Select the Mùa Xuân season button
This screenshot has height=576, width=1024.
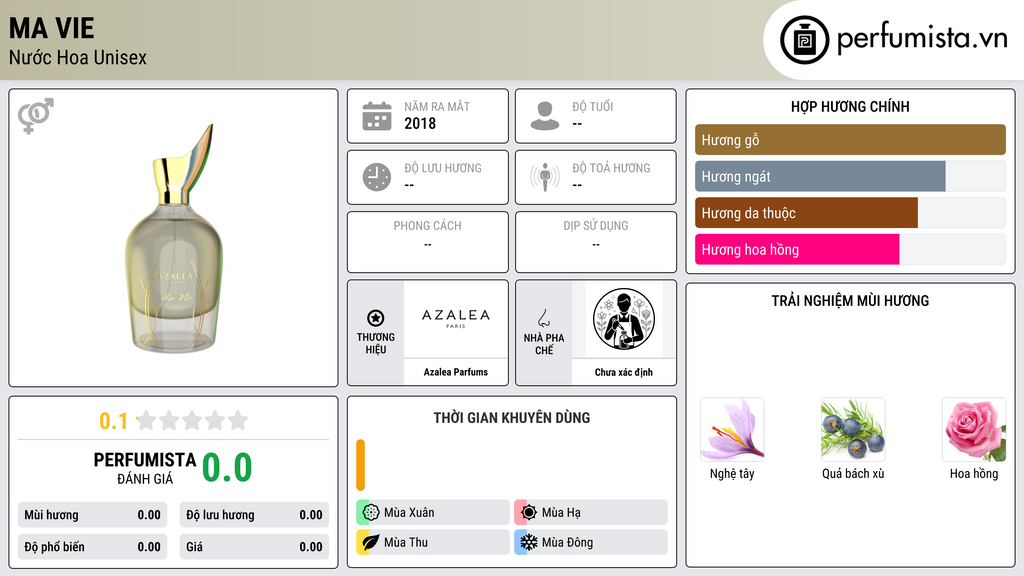433,513
